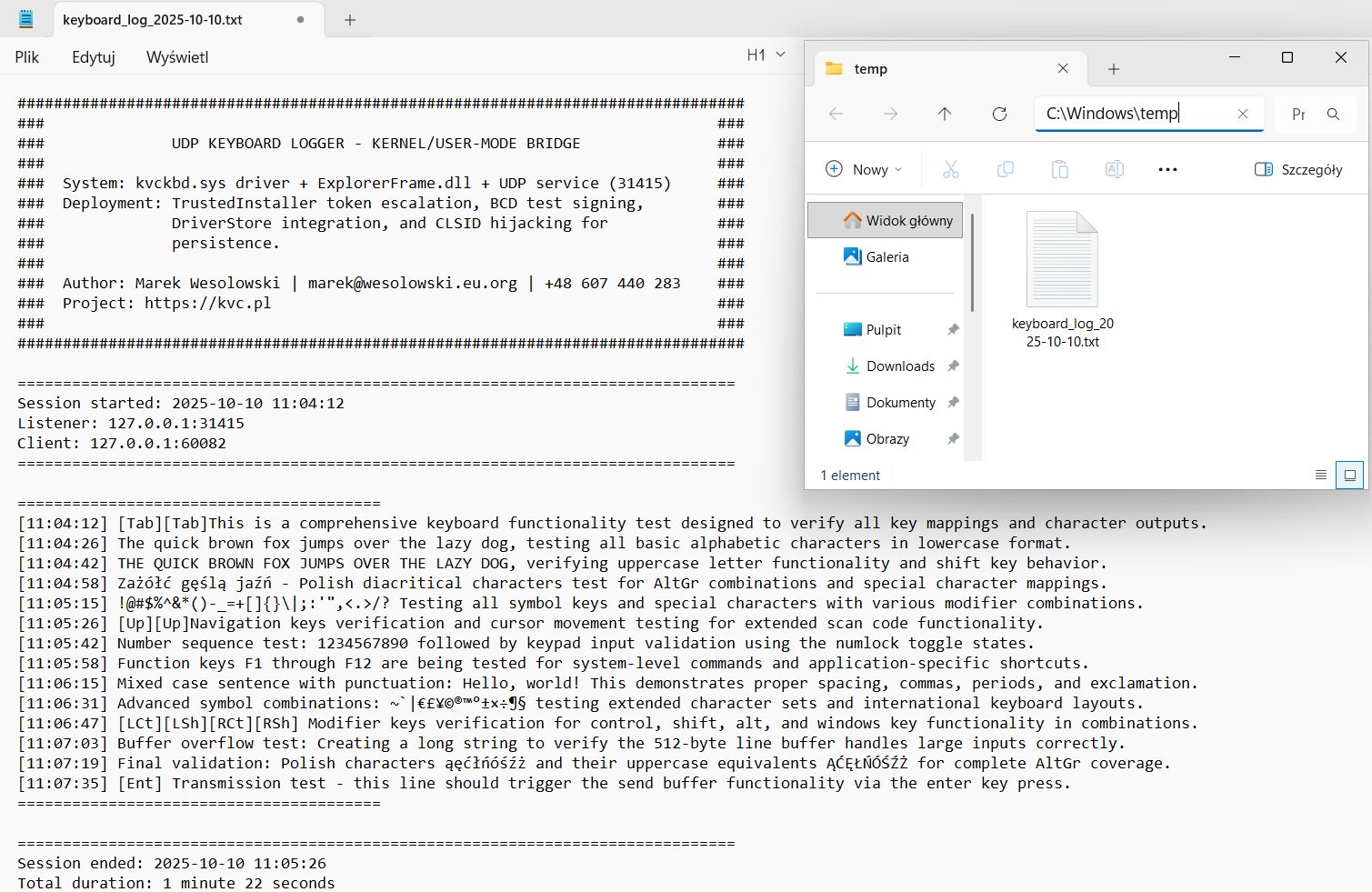Navigate up one folder level

coord(945,114)
